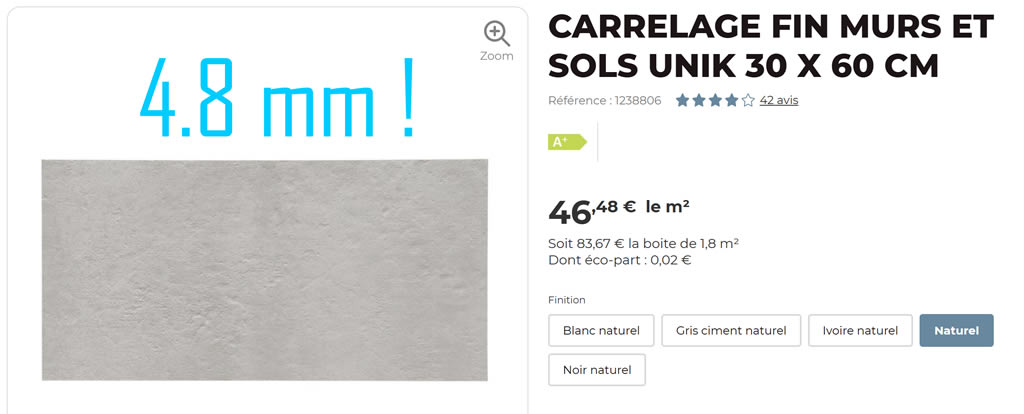
Task: Select the highlighted Naturel finish
Action: coord(956,330)
